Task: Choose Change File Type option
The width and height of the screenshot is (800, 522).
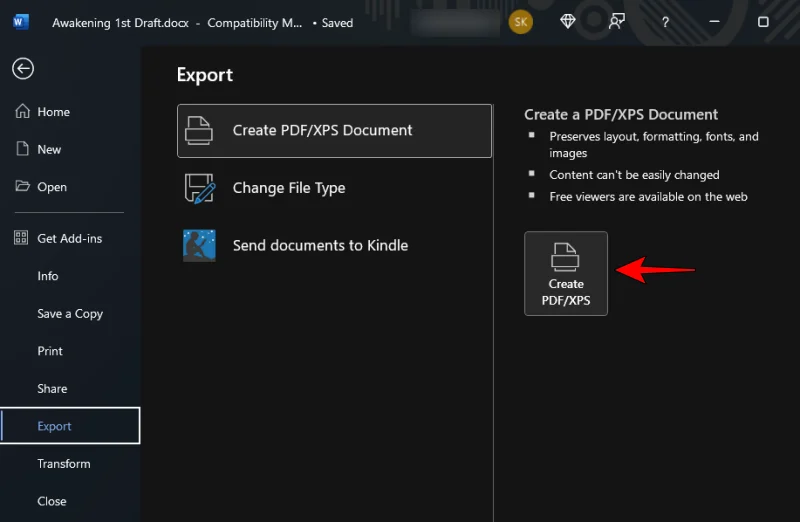Action: click(288, 188)
